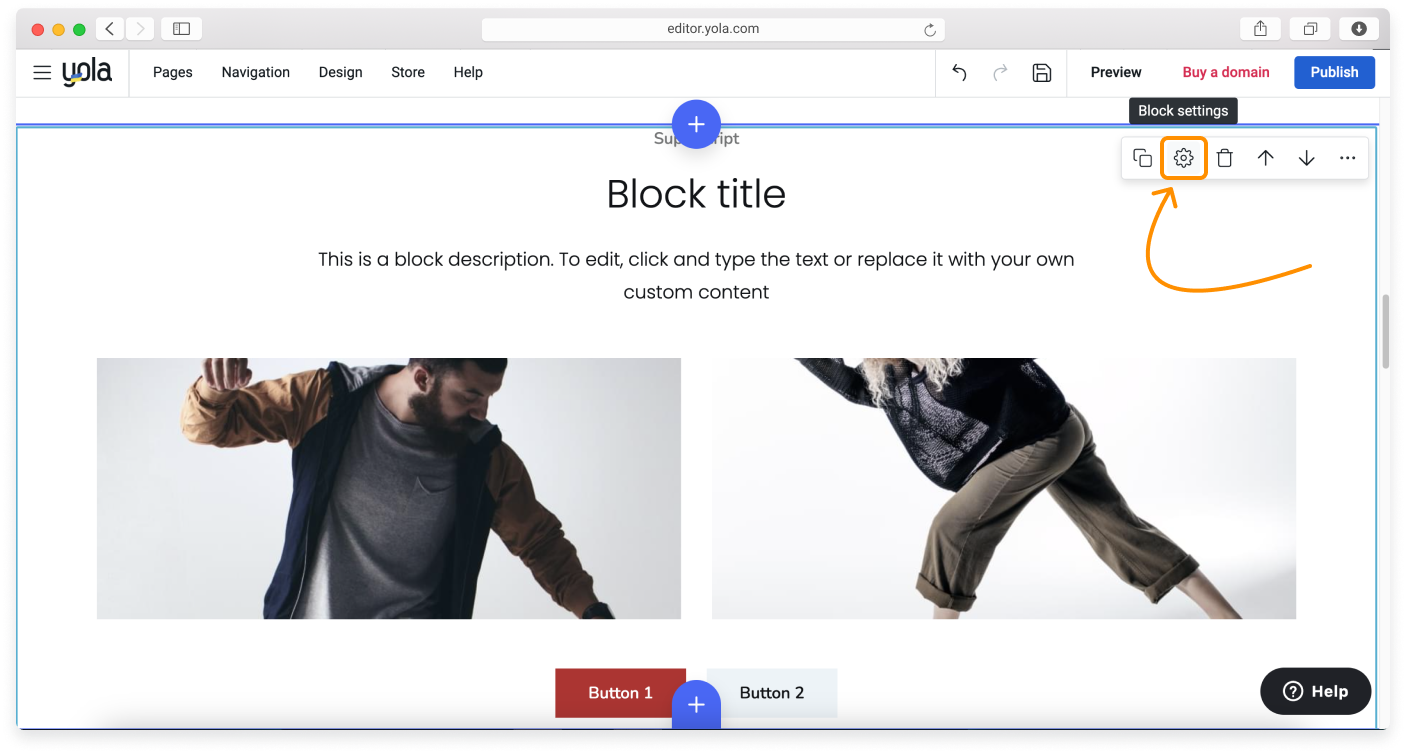
Task: Toggle the browser sidebar
Action: click(x=181, y=28)
